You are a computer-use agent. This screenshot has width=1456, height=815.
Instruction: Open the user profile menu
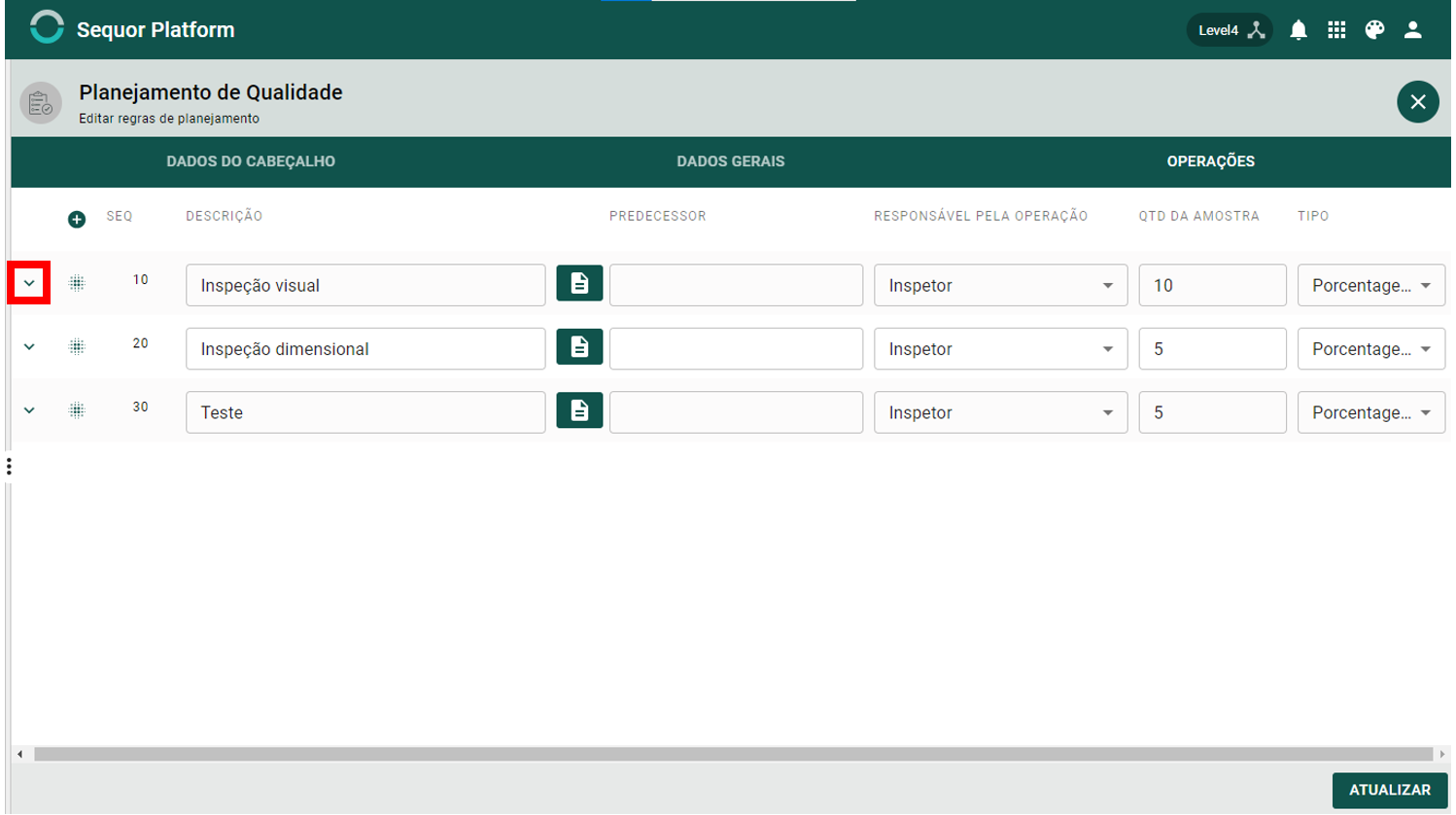pos(1413,30)
